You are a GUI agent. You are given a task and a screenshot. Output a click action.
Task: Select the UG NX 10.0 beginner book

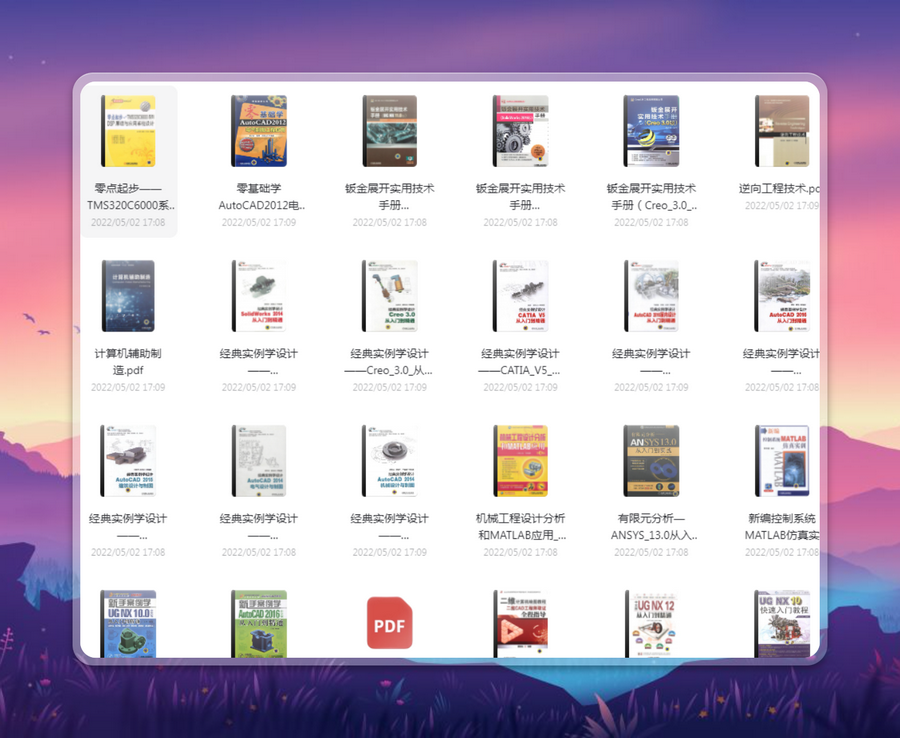128,624
